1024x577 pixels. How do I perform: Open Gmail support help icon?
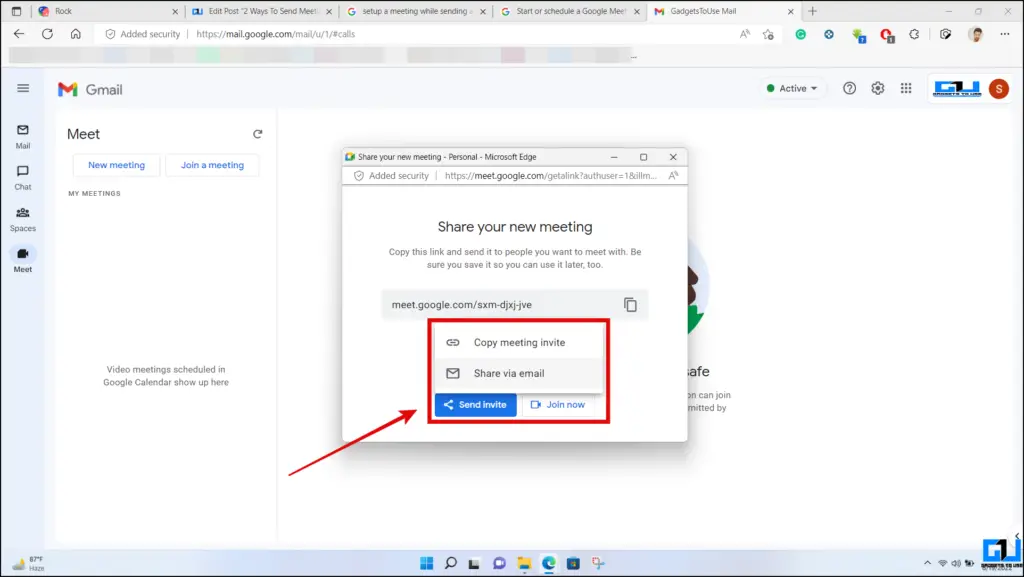pos(849,88)
